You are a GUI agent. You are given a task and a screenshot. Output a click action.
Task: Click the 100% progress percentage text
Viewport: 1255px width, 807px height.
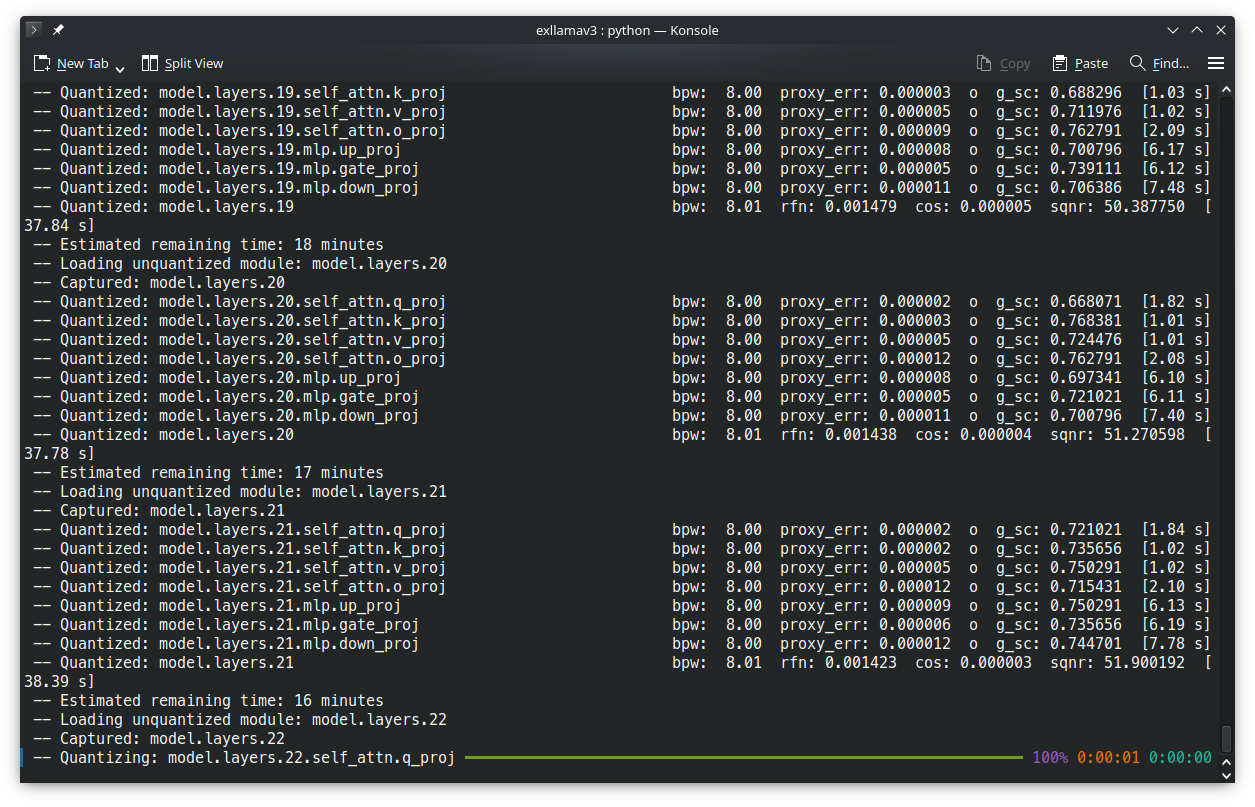pos(1050,758)
